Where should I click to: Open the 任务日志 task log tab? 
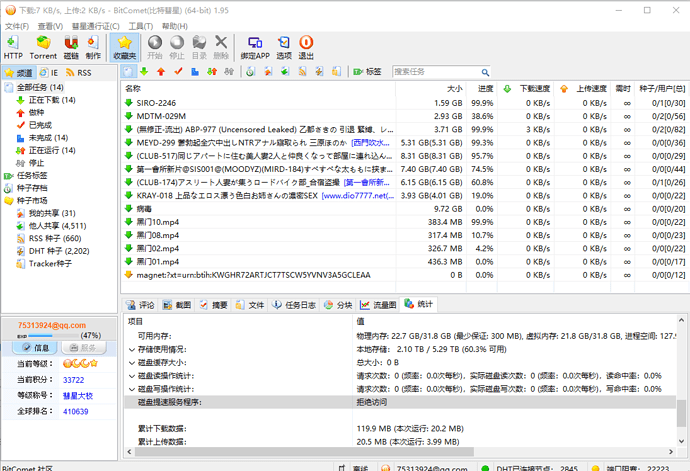(x=294, y=305)
